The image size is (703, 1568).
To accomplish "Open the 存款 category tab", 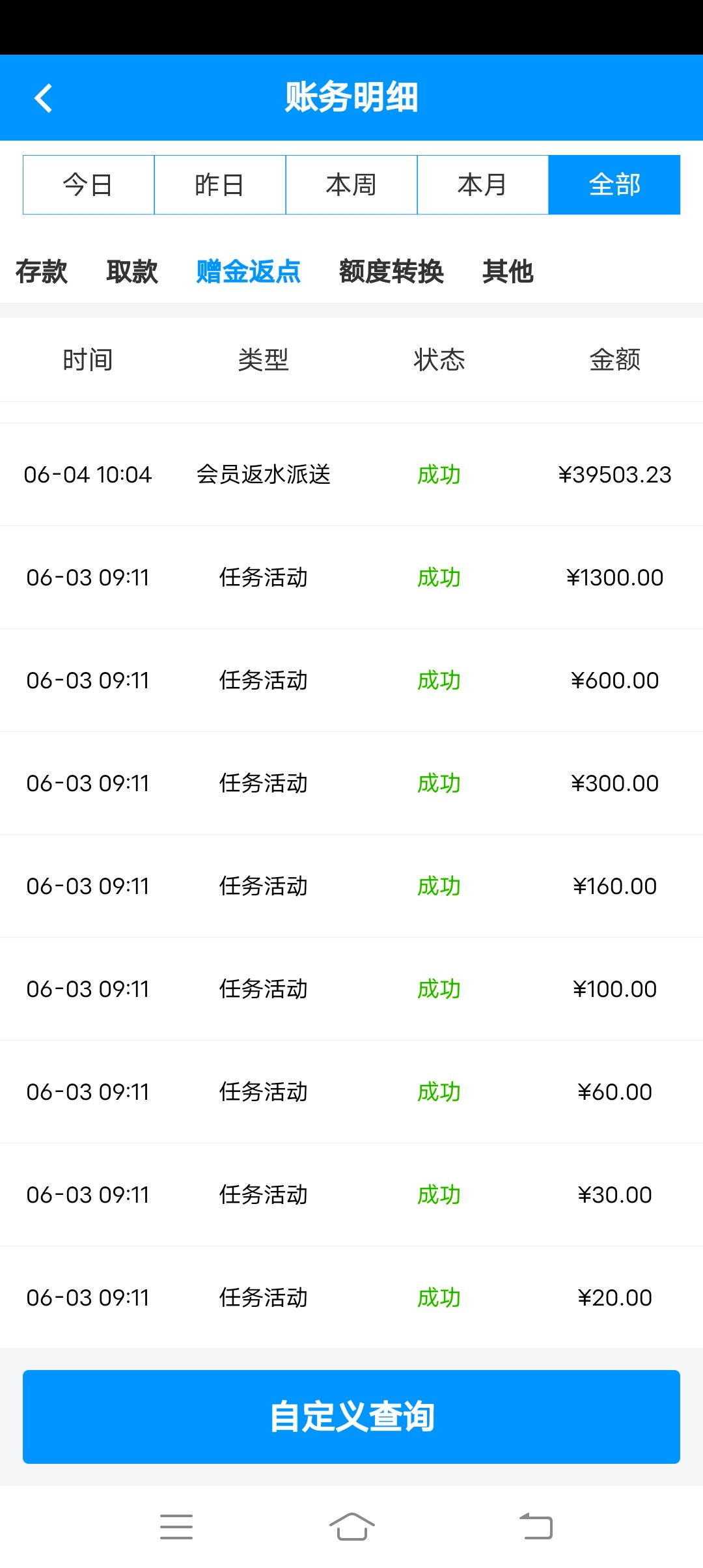I will (x=42, y=272).
